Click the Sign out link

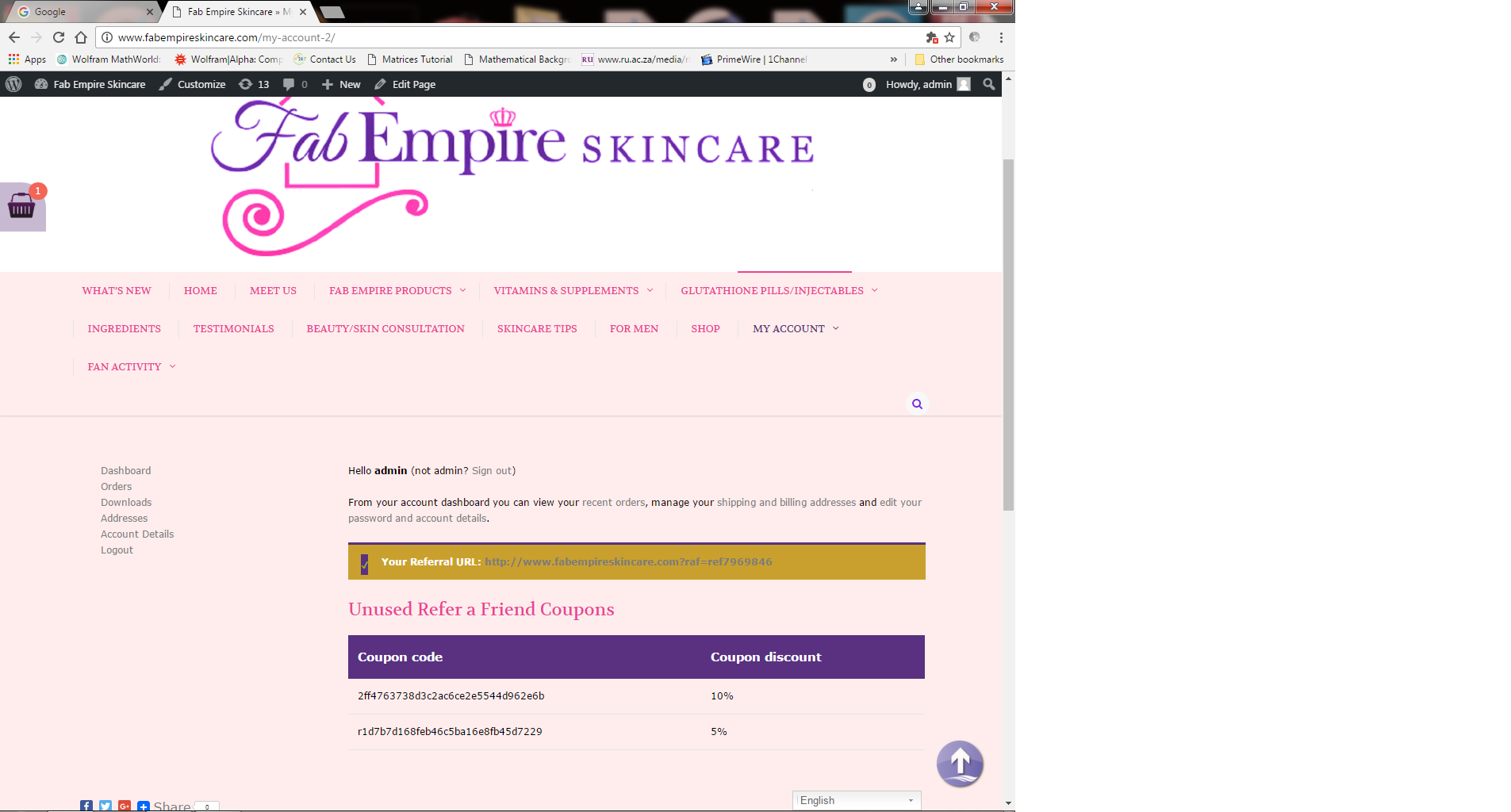pos(492,470)
